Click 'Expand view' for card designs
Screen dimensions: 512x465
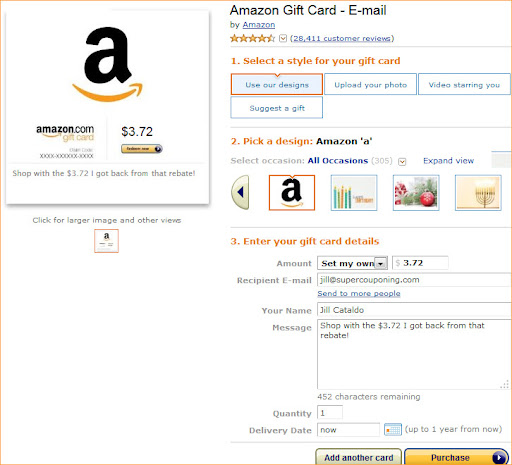coord(448,161)
